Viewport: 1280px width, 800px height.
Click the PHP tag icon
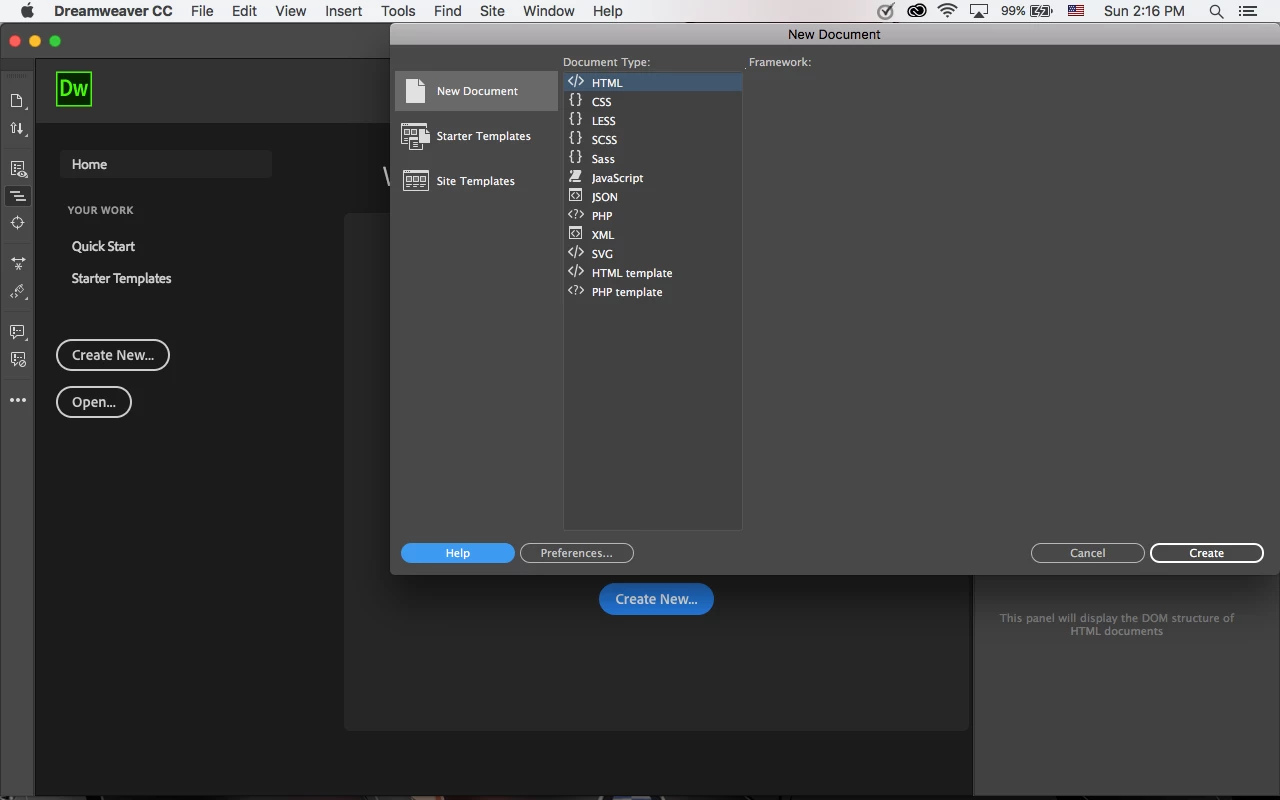click(576, 215)
